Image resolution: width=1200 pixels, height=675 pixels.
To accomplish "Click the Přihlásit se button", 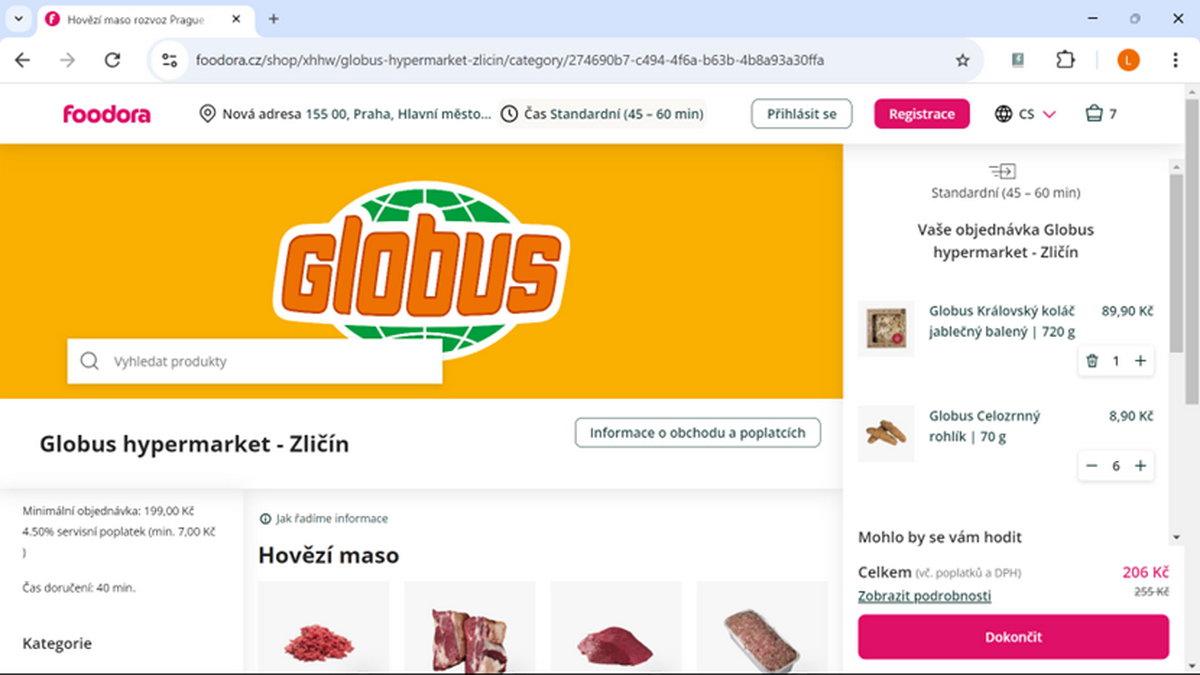I will point(802,114).
